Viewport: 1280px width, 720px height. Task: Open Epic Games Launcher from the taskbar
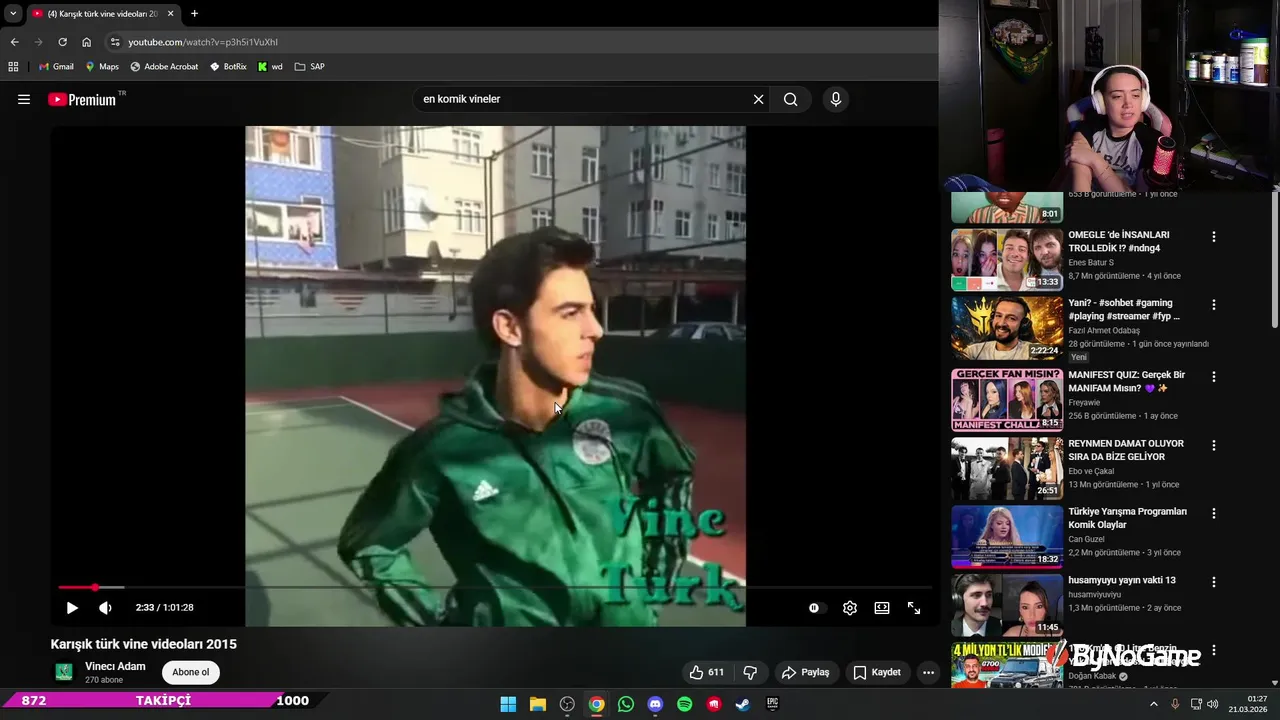[x=772, y=704]
